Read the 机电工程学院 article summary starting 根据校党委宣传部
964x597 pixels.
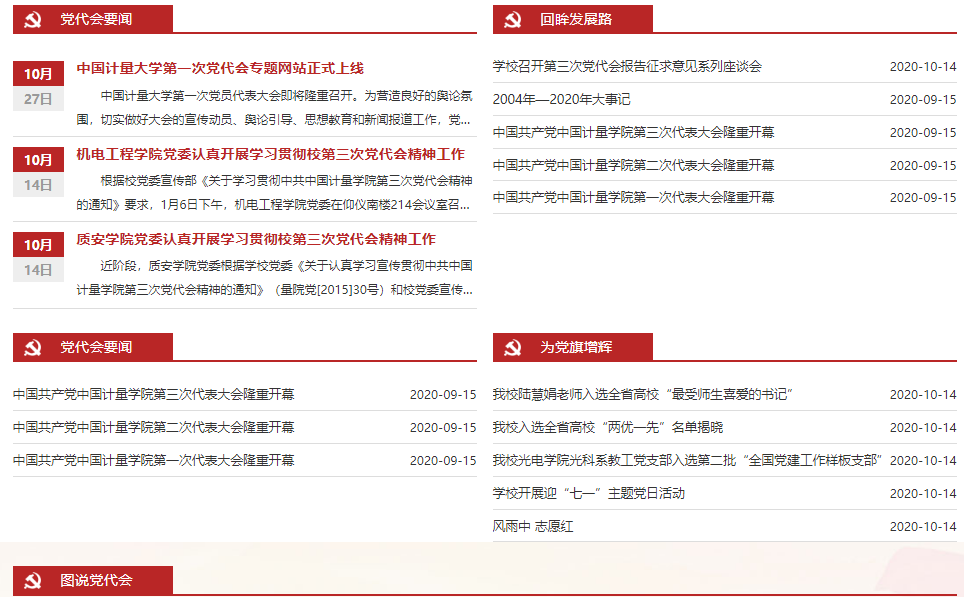[275, 195]
